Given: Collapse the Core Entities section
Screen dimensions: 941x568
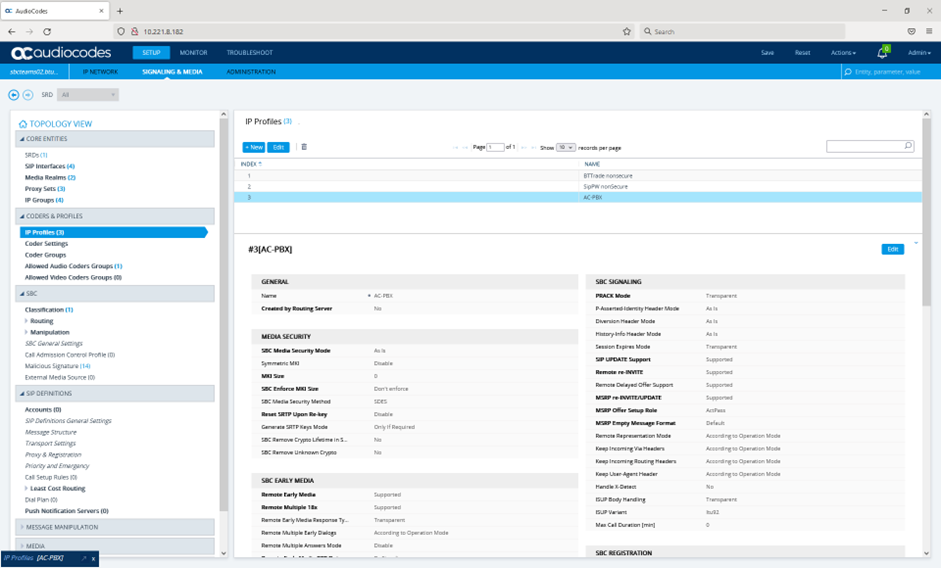Looking at the screenshot, I should tap(115, 139).
